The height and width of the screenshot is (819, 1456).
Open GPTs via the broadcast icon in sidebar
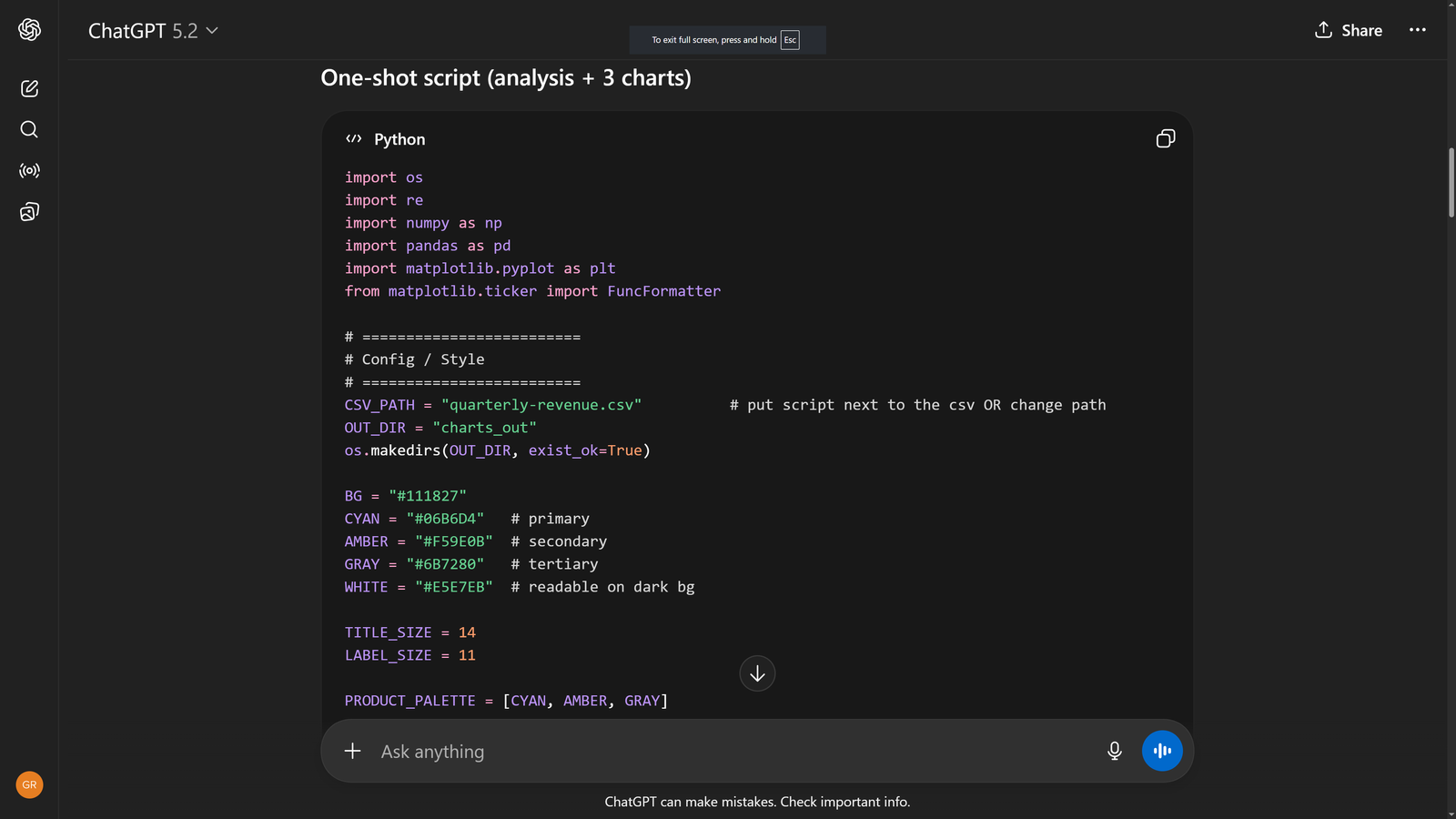pos(28,170)
